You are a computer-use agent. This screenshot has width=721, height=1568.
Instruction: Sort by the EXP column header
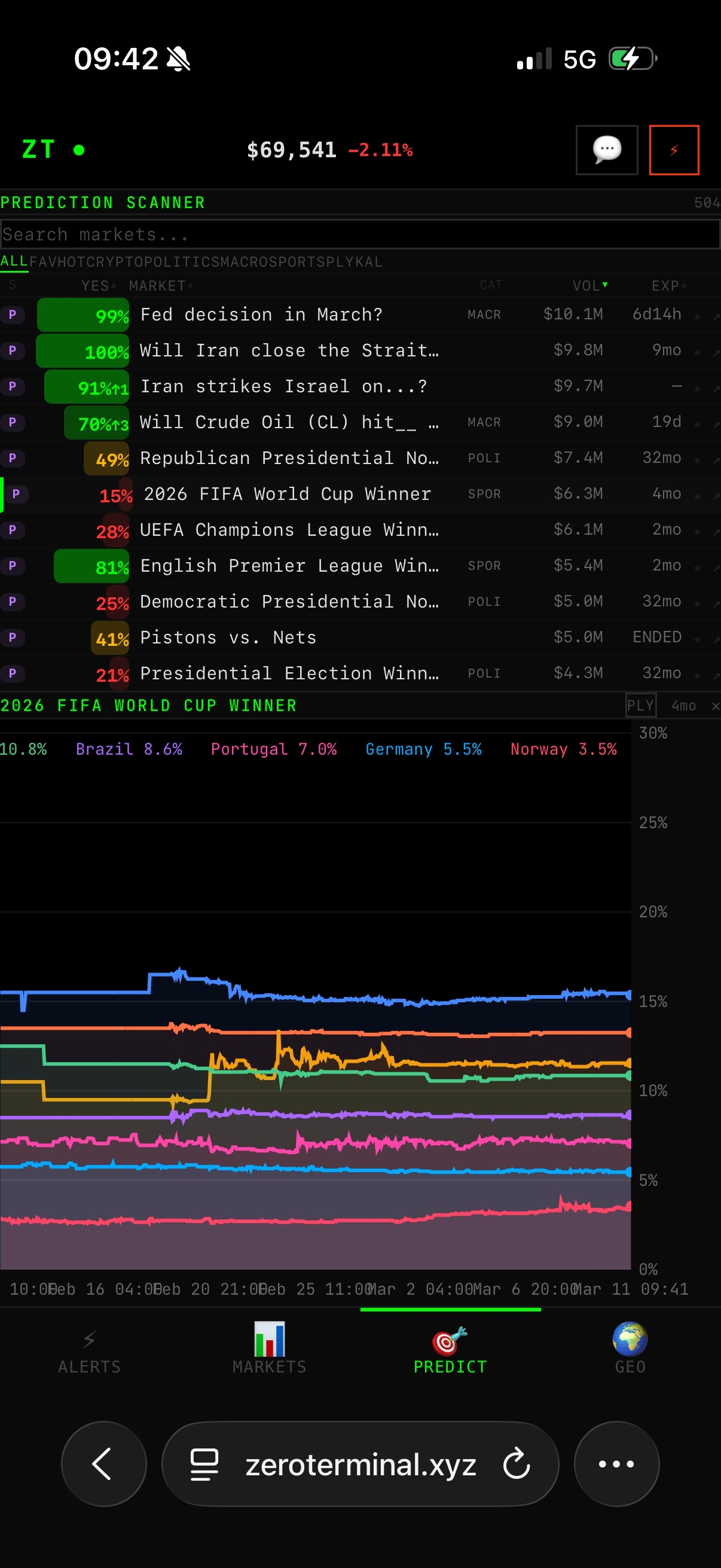pos(668,285)
